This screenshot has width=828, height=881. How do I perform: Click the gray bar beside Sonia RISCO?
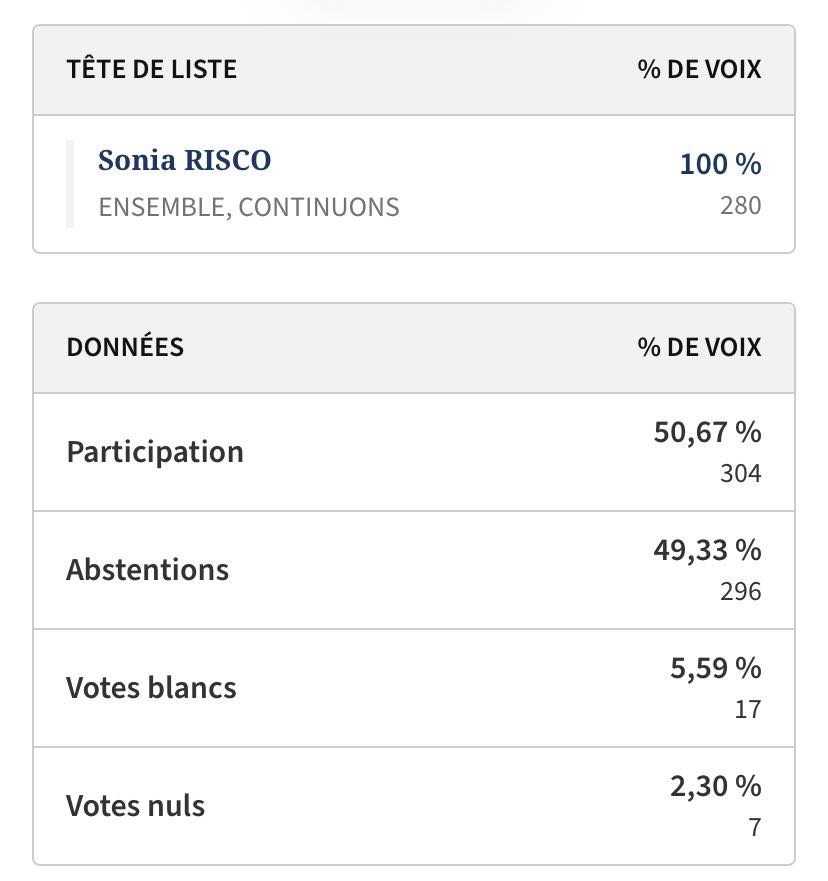click(70, 184)
